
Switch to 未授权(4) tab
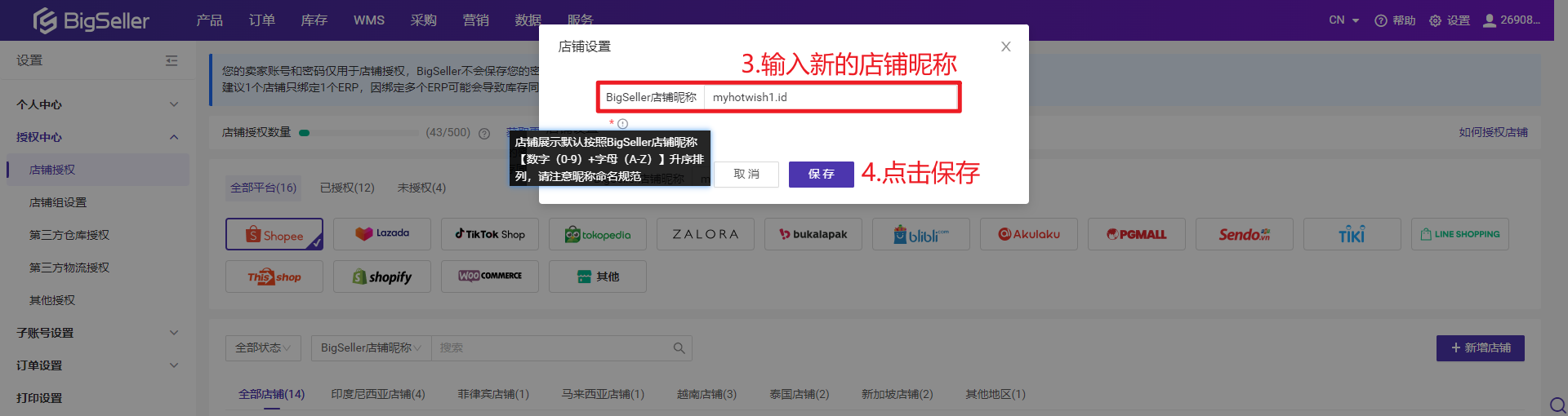(421, 188)
